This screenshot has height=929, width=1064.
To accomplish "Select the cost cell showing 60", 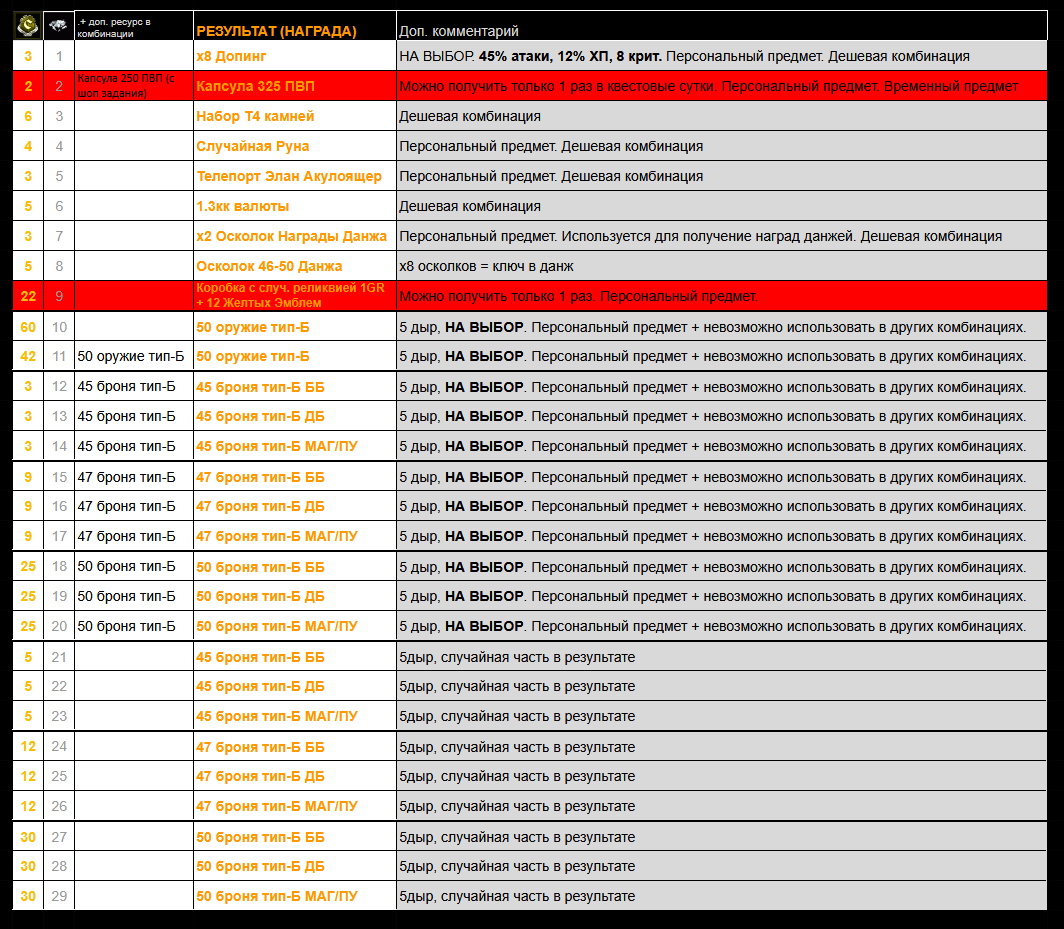I will 28,327.
